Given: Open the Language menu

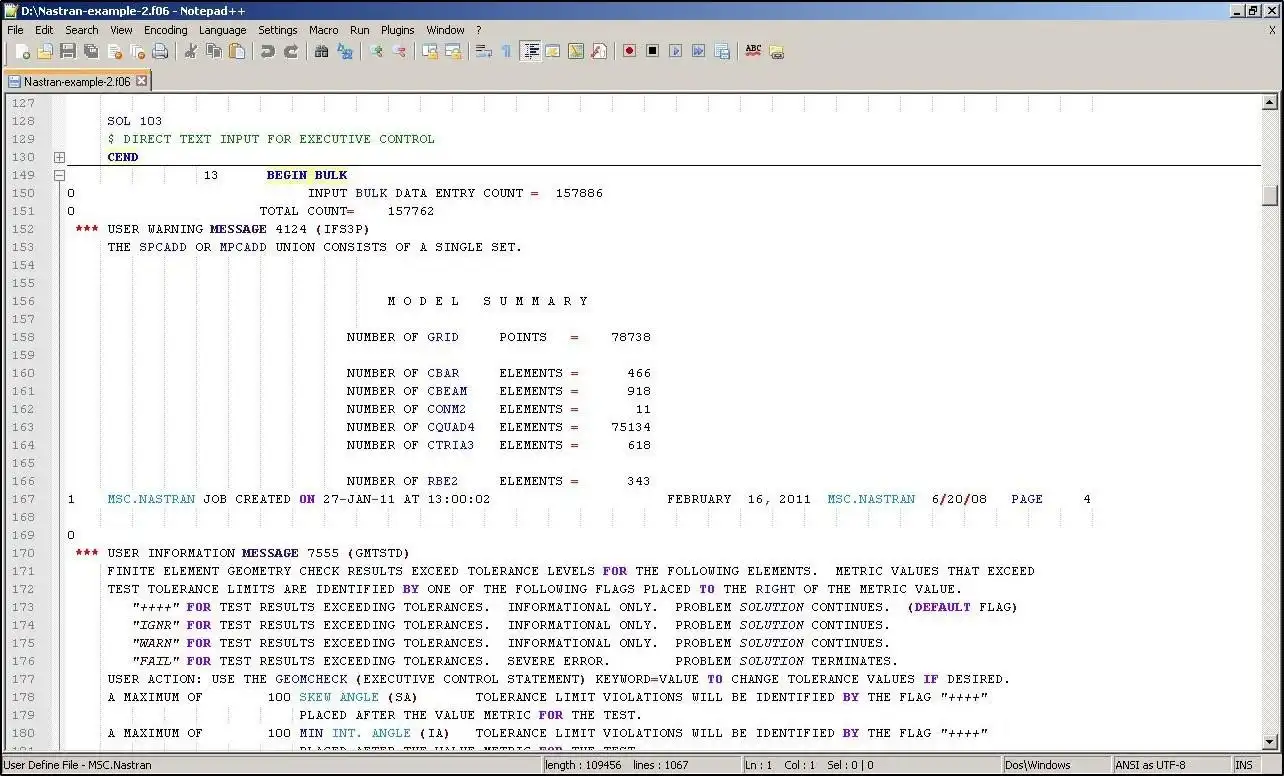Looking at the screenshot, I should (222, 30).
